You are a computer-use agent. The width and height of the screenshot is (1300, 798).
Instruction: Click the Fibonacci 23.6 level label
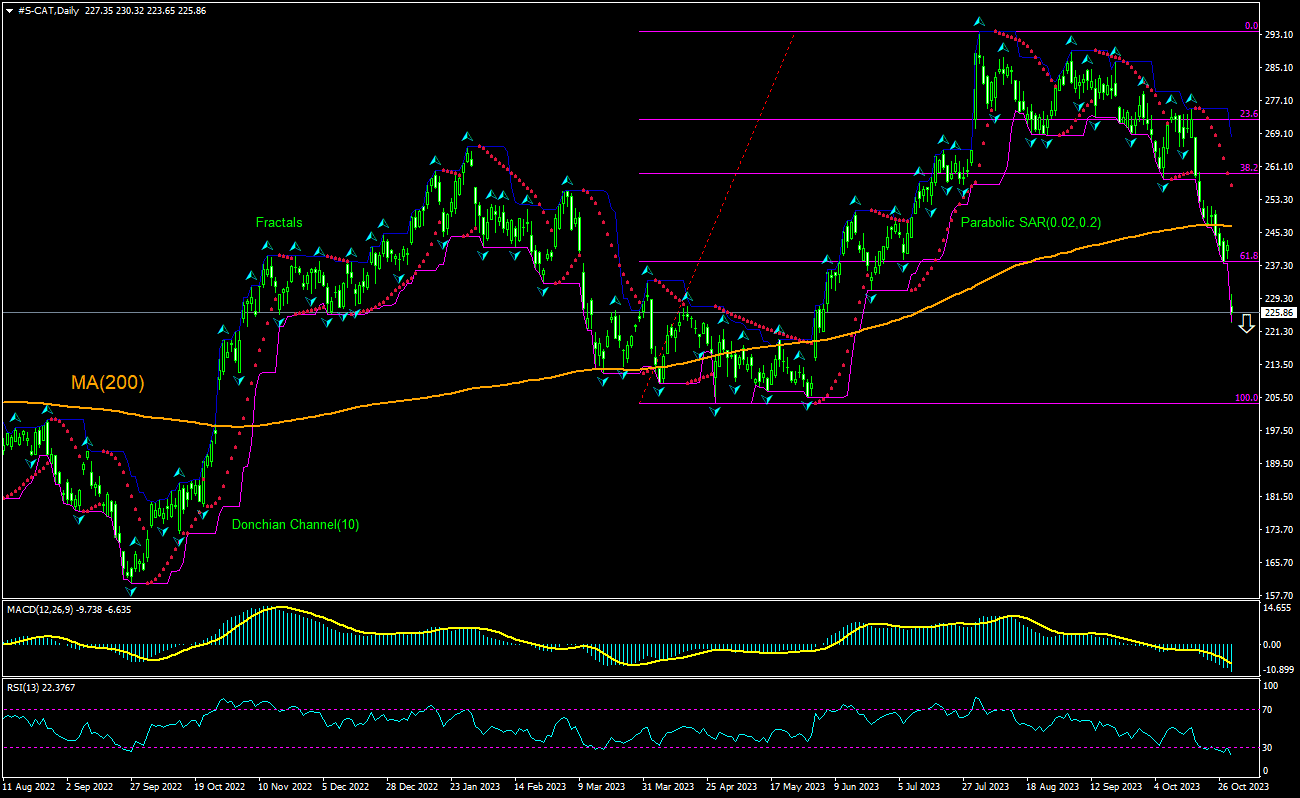1247,113
